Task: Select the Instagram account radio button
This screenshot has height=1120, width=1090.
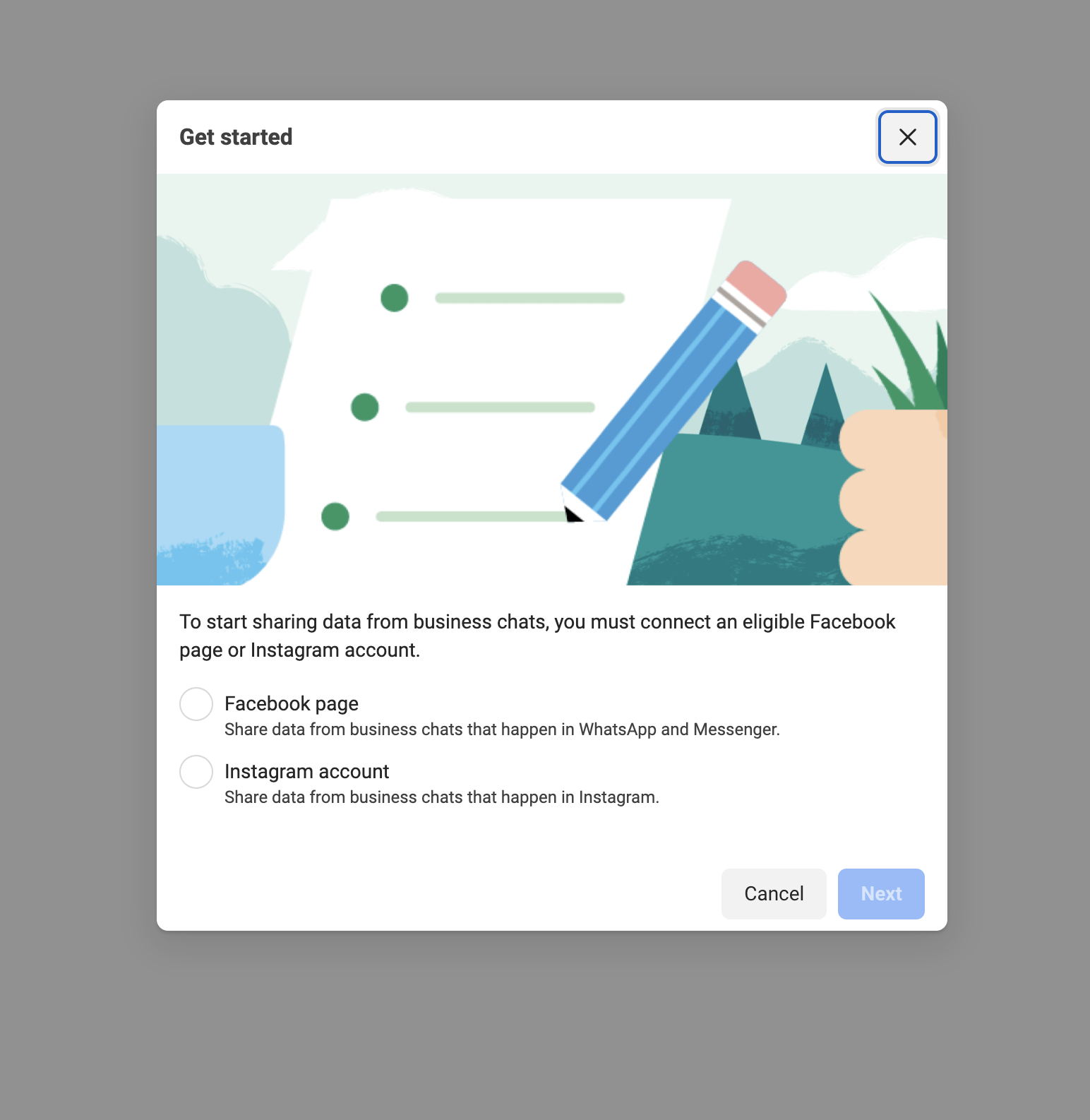Action: click(x=196, y=772)
